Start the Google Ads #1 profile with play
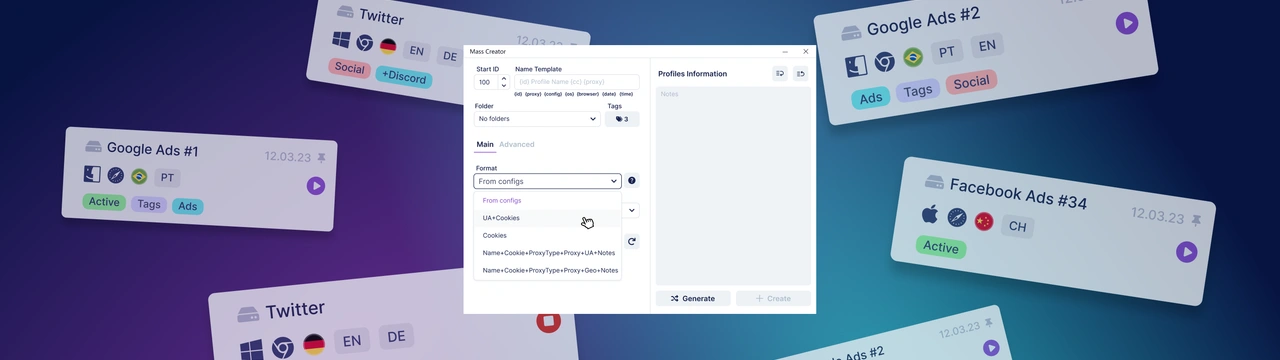The image size is (1280, 360). 316,185
